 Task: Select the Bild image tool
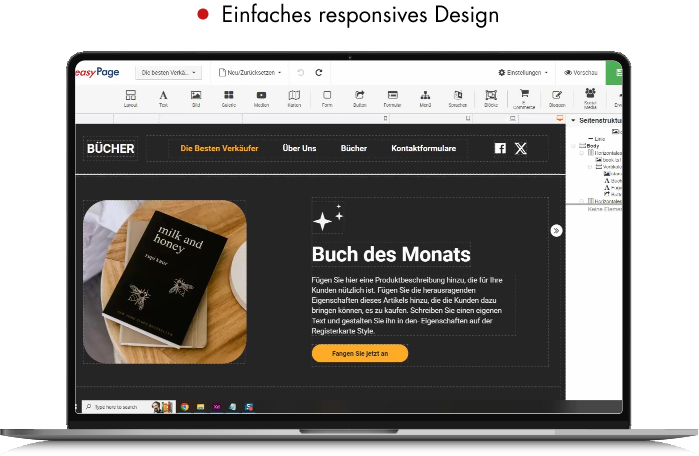coord(196,99)
